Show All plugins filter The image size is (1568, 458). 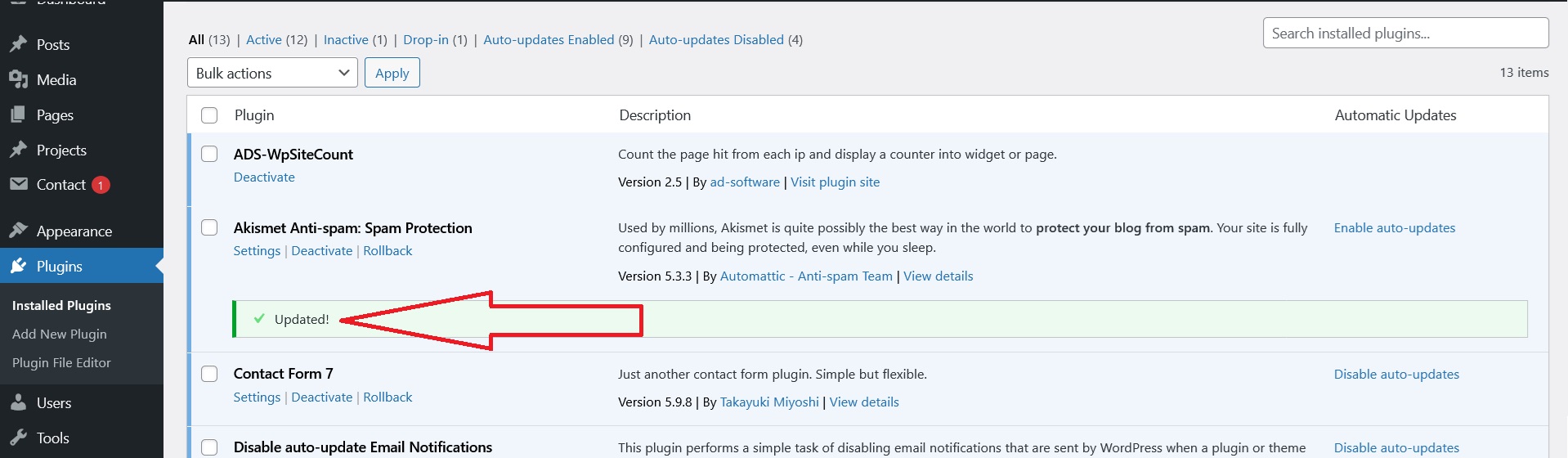click(x=196, y=39)
